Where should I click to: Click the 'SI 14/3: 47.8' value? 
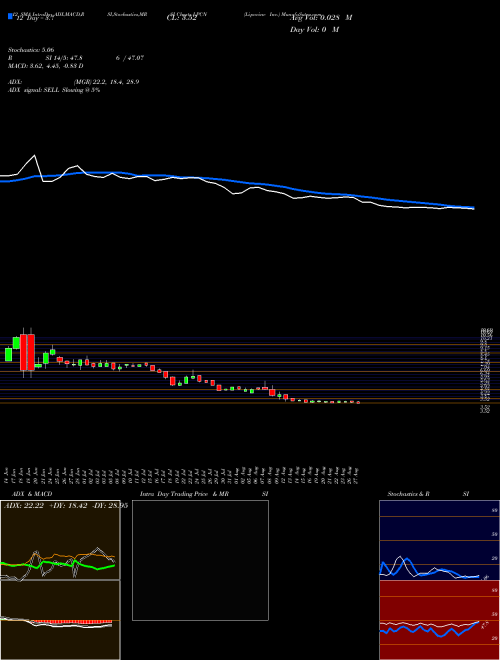click(64, 58)
